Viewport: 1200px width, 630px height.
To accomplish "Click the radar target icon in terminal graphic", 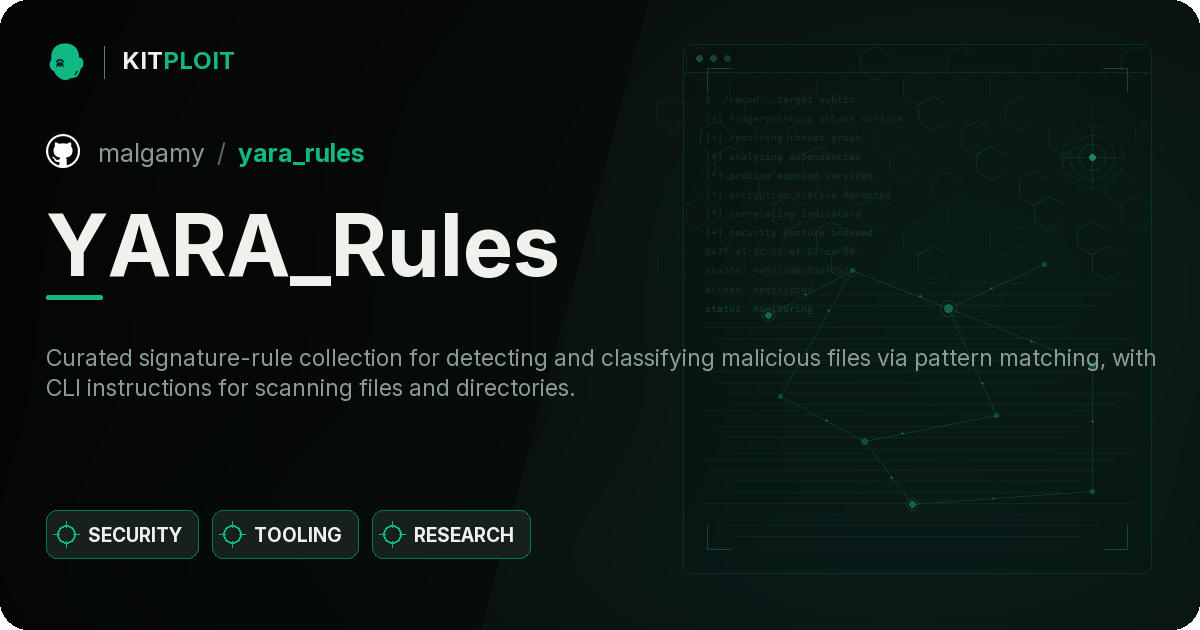I will [1092, 157].
